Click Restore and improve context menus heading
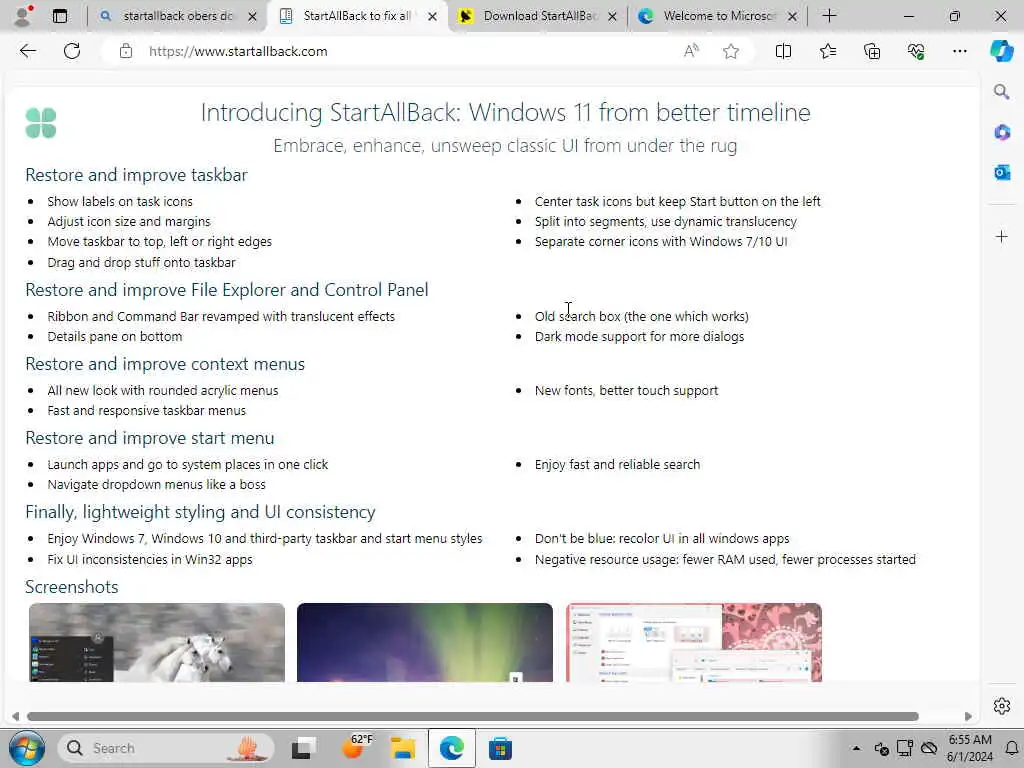This screenshot has height=768, width=1024. [165, 364]
